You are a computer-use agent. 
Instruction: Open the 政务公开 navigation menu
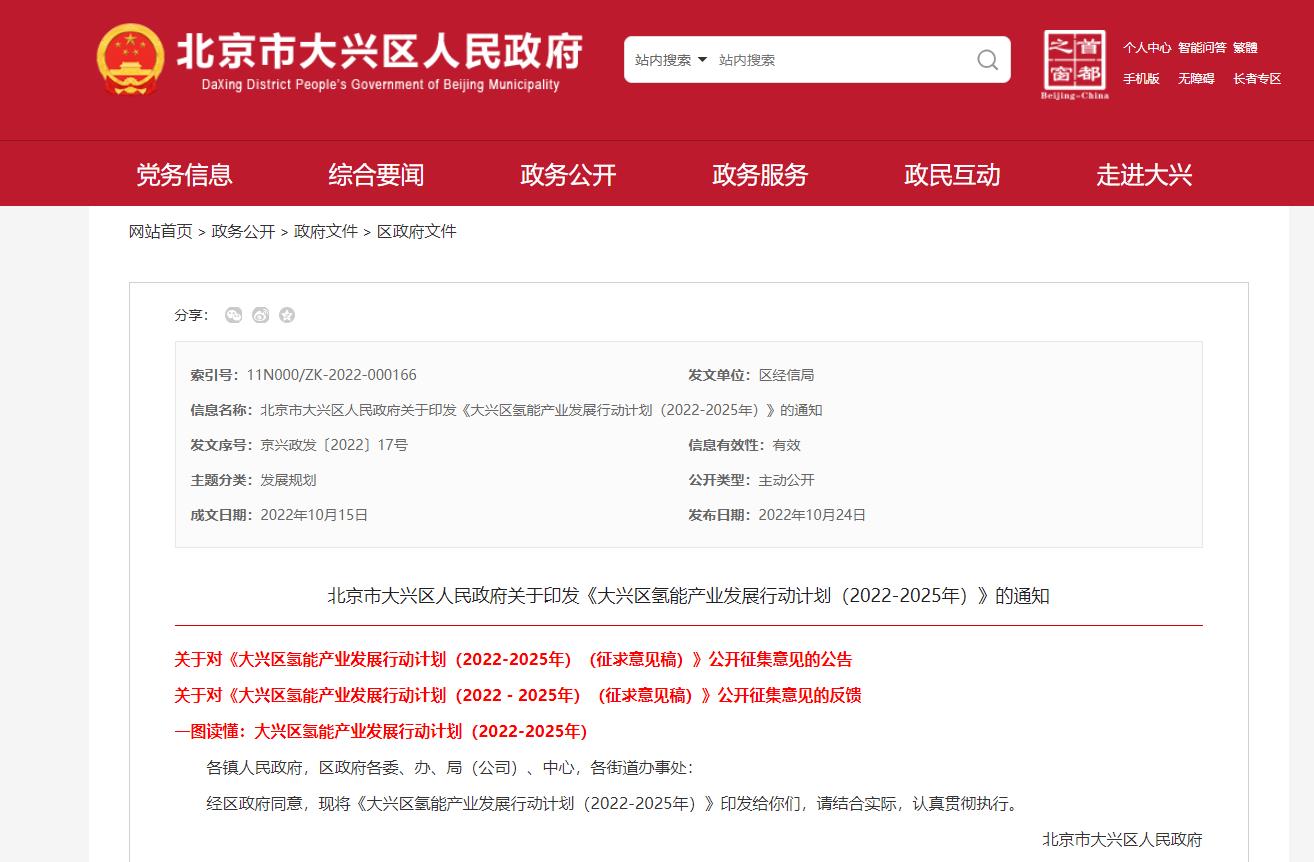click(x=568, y=175)
